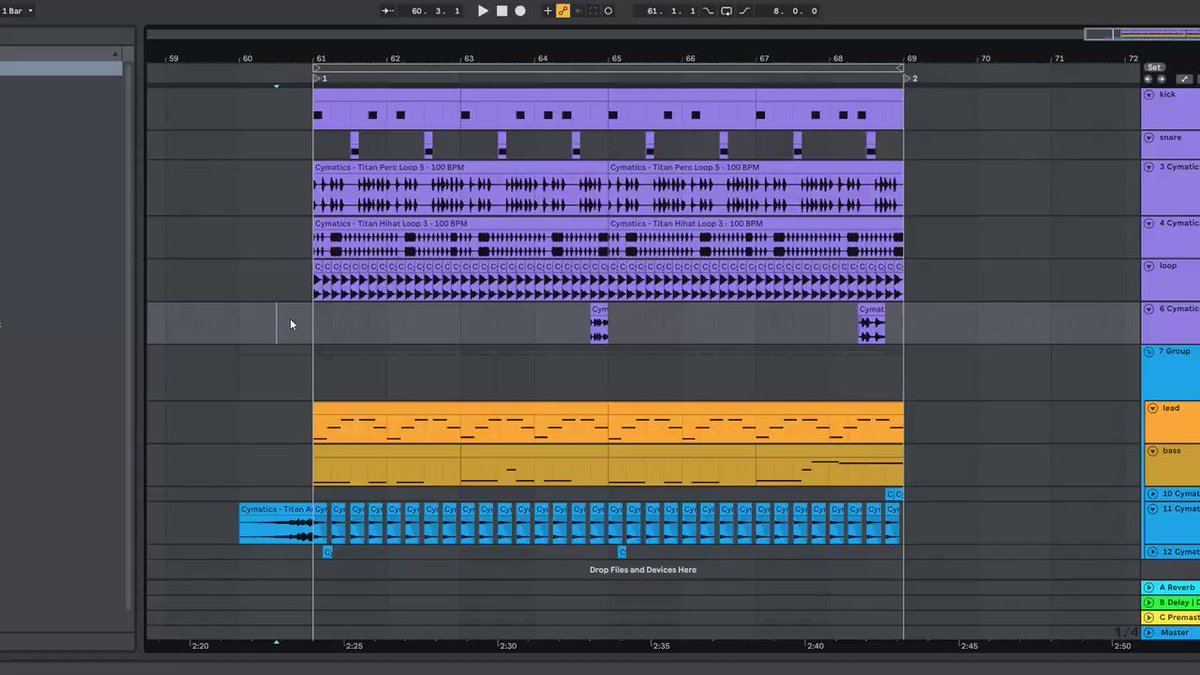Toggle the orange Automation Arm button

(563, 11)
